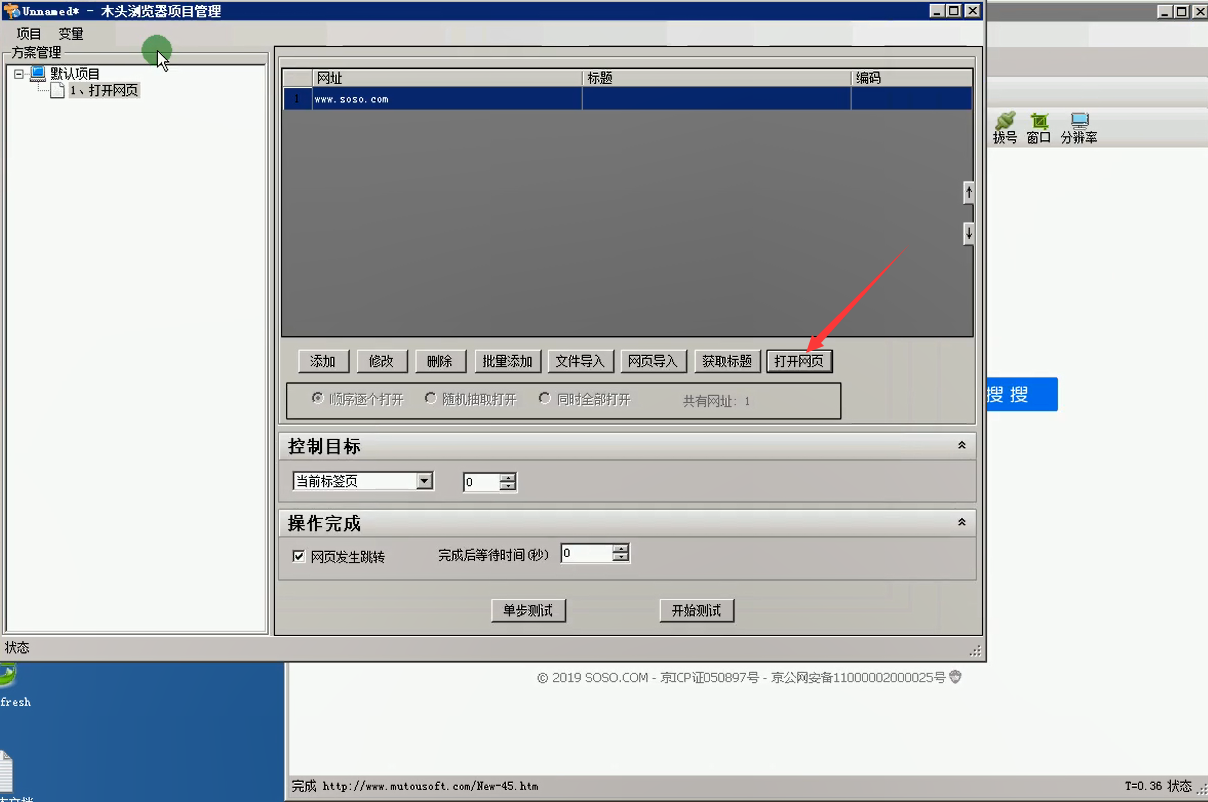Click the 标题 column header
The width and height of the screenshot is (1208, 802).
pos(717,78)
